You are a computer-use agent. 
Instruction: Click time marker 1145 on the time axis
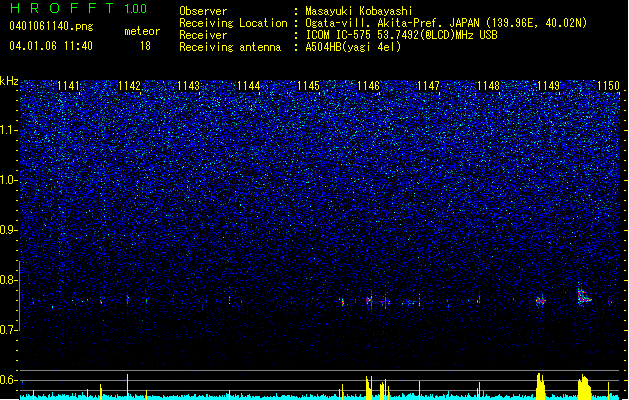(x=308, y=86)
